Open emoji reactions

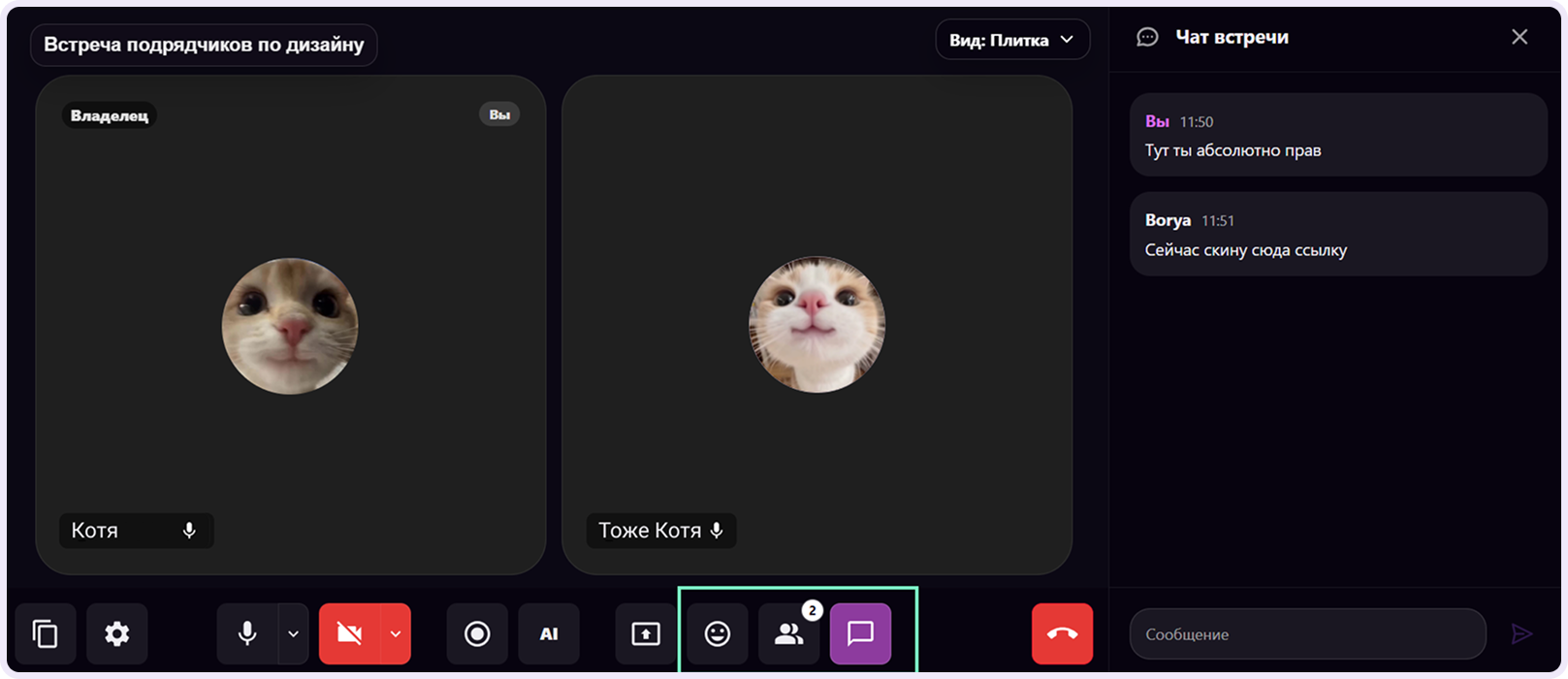tap(718, 634)
